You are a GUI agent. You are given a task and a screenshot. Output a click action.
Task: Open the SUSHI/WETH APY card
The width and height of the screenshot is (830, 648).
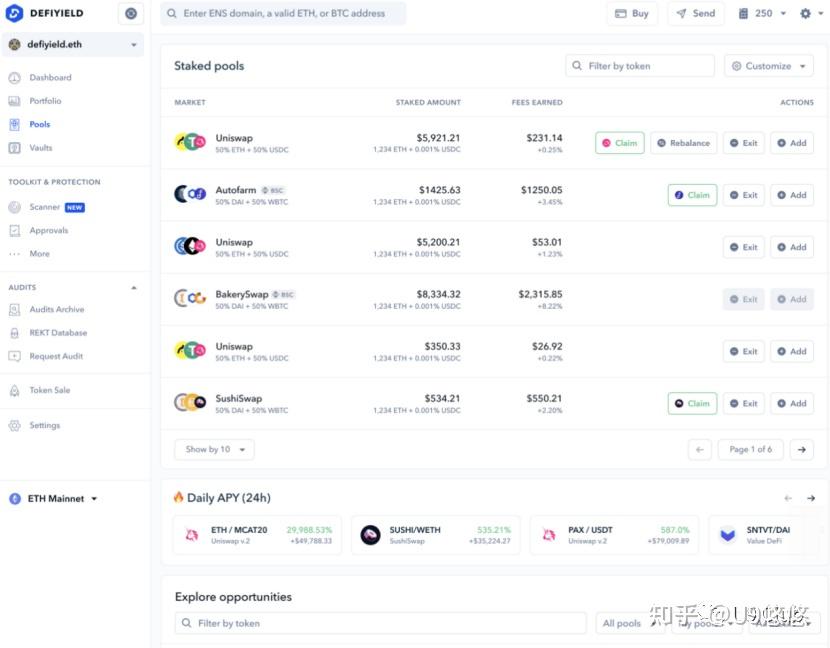coord(436,535)
